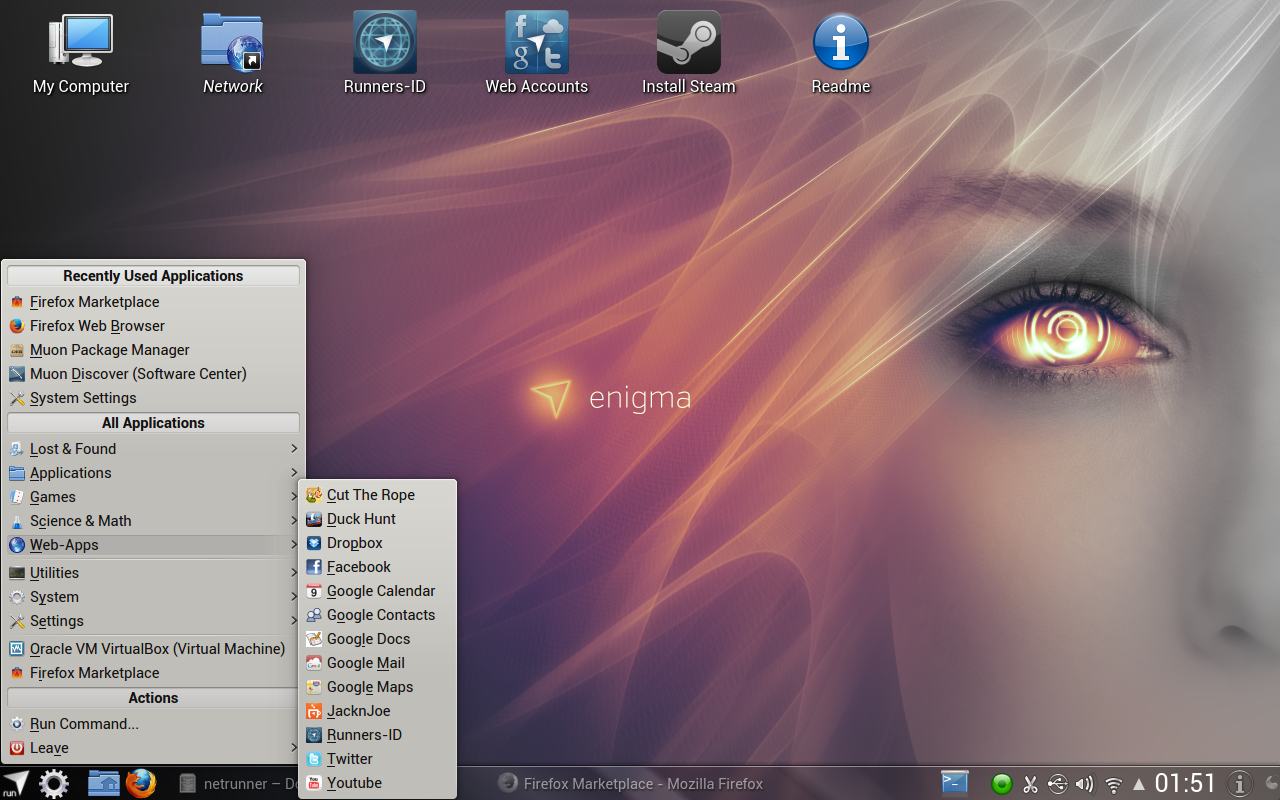The height and width of the screenshot is (800, 1280).
Task: Show hidden tray icons with the up arrow
Action: (1138, 784)
